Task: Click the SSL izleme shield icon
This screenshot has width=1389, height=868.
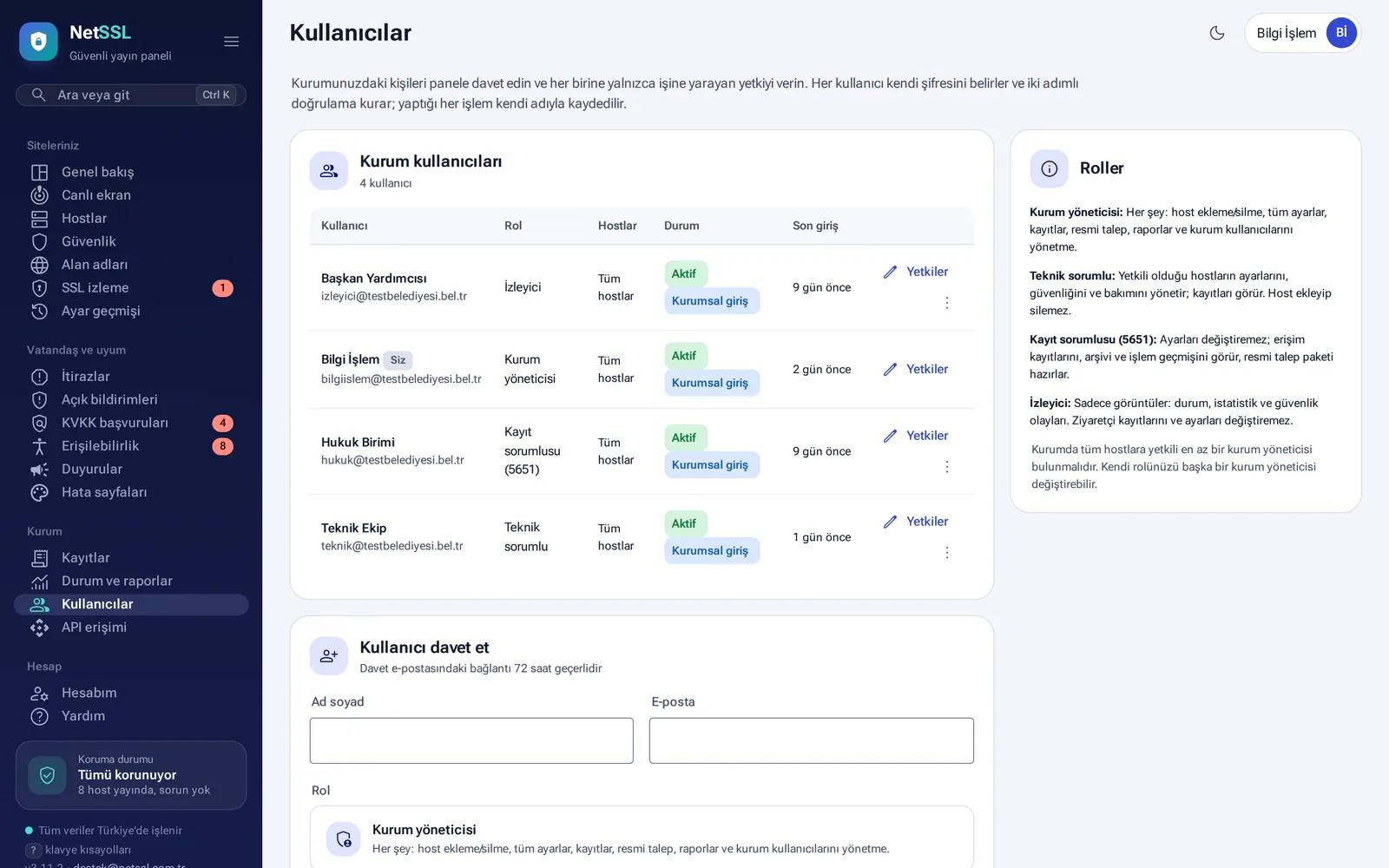Action: coord(40,288)
